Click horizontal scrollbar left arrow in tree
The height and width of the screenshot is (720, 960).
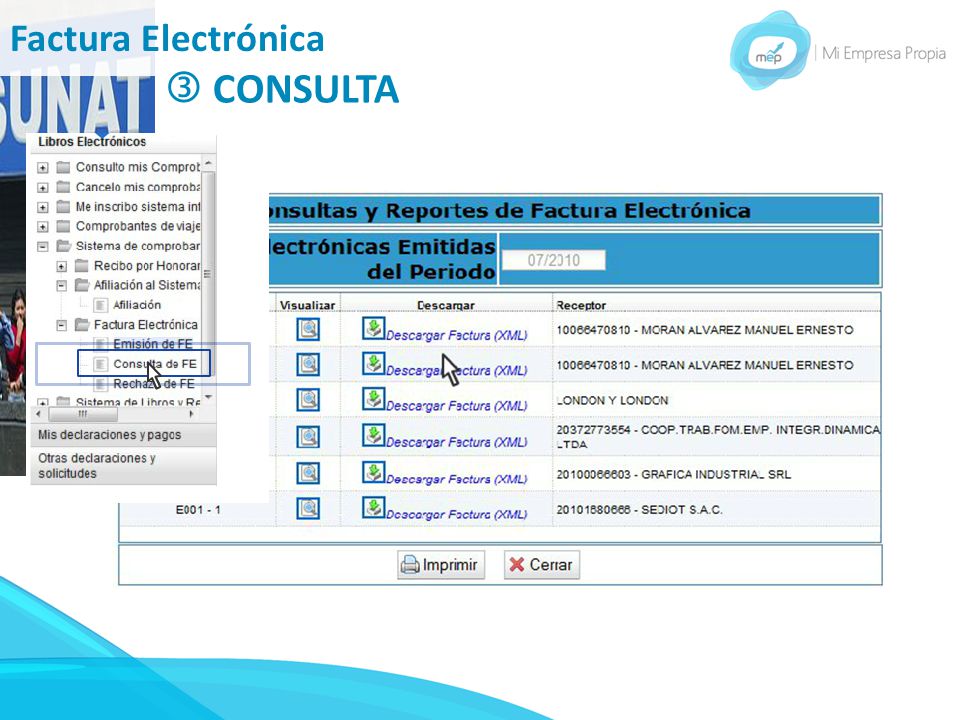tap(39, 414)
